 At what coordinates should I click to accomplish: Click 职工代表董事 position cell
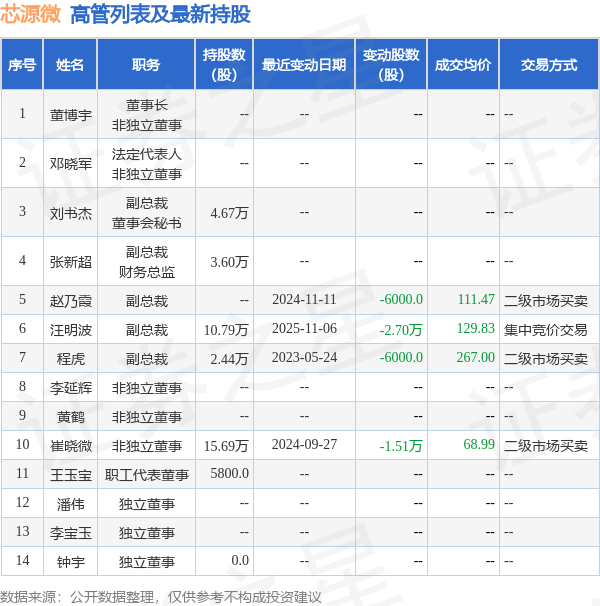click(x=147, y=475)
